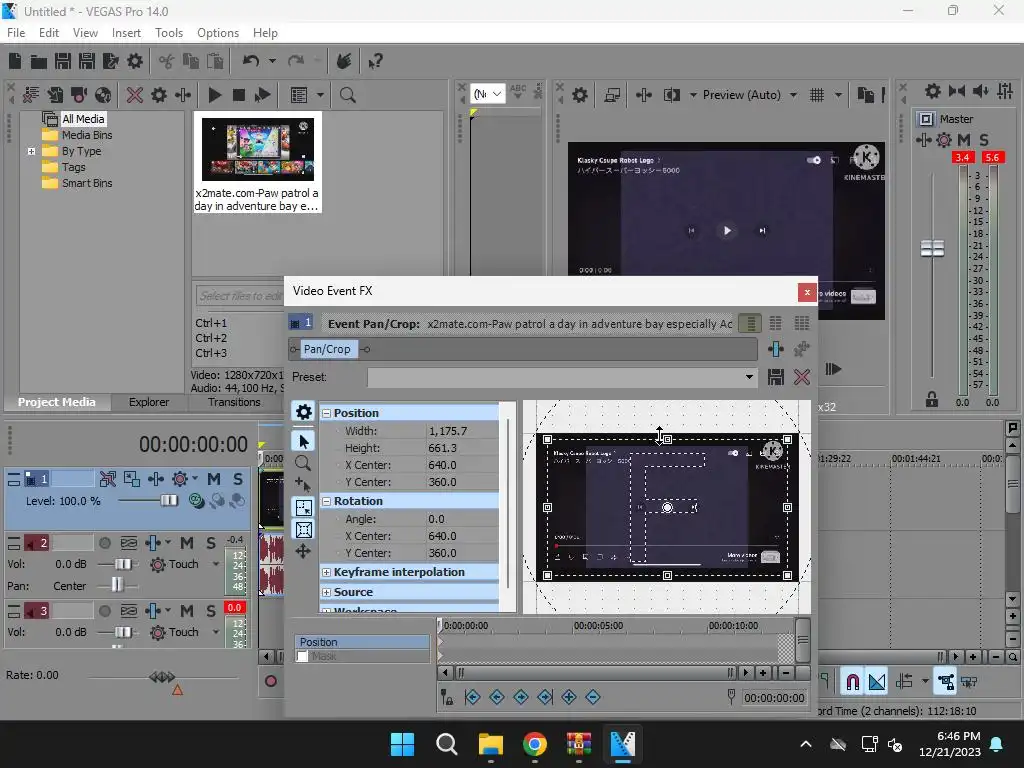1024x768 pixels.
Task: Jump to first keyframe in Video Event FX
Action: 472,697
